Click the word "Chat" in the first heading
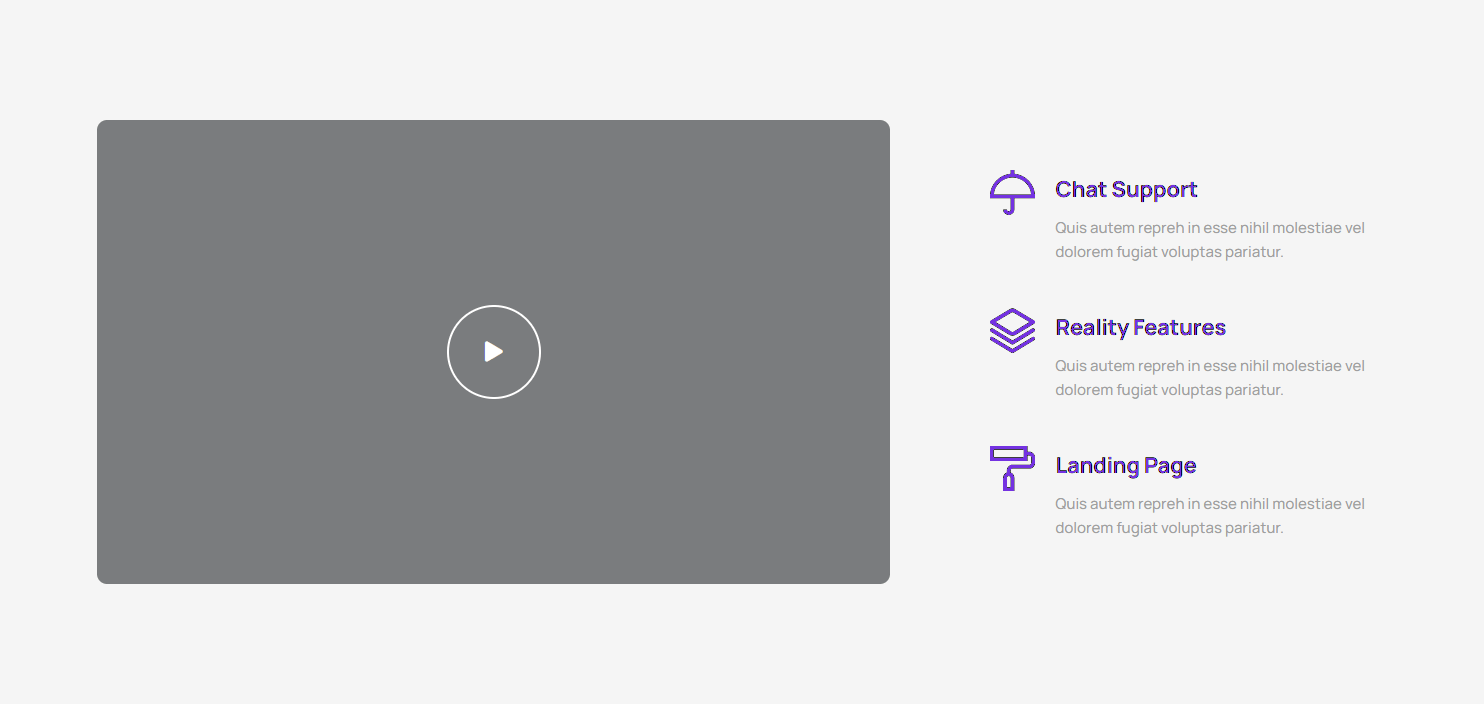The width and height of the screenshot is (1484, 704). 1080,190
